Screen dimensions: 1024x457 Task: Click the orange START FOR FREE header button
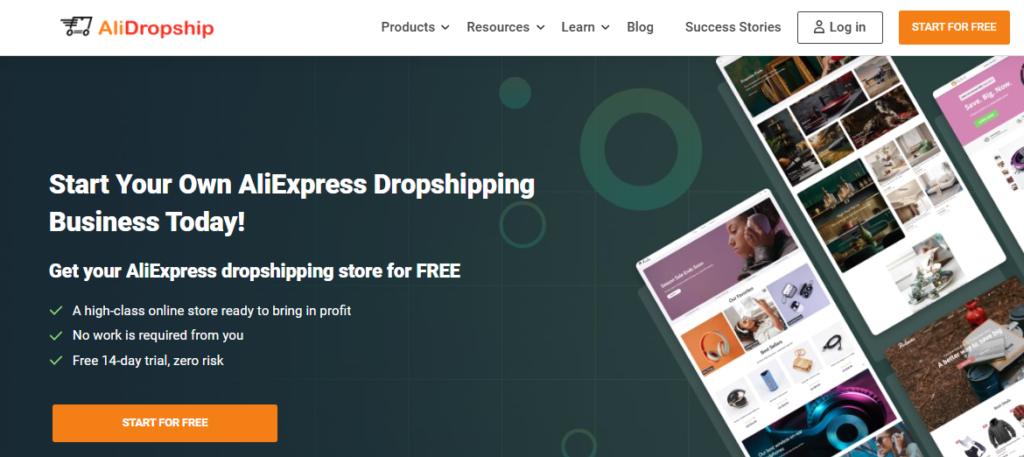point(954,27)
